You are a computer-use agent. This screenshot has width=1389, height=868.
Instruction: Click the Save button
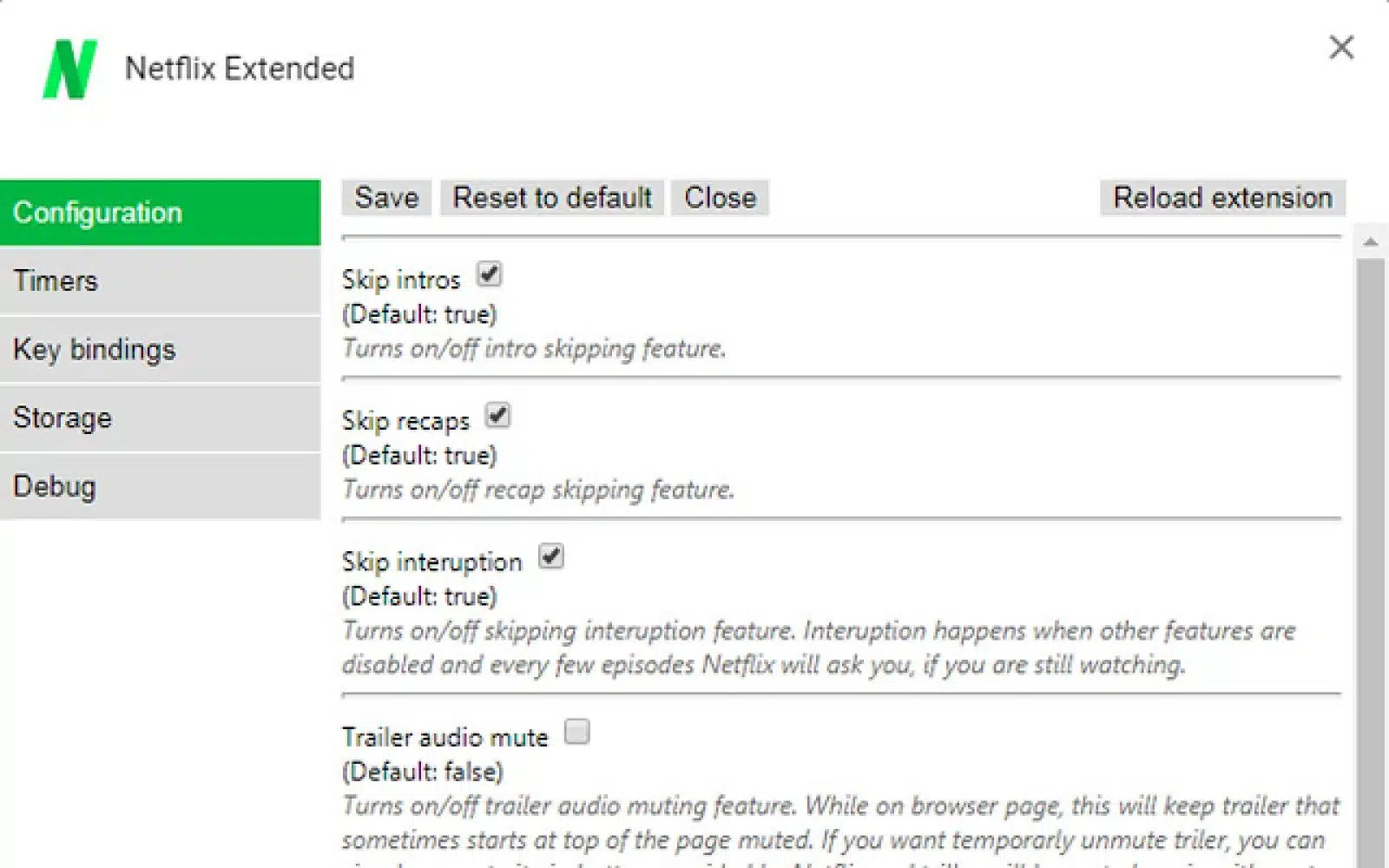tap(386, 198)
